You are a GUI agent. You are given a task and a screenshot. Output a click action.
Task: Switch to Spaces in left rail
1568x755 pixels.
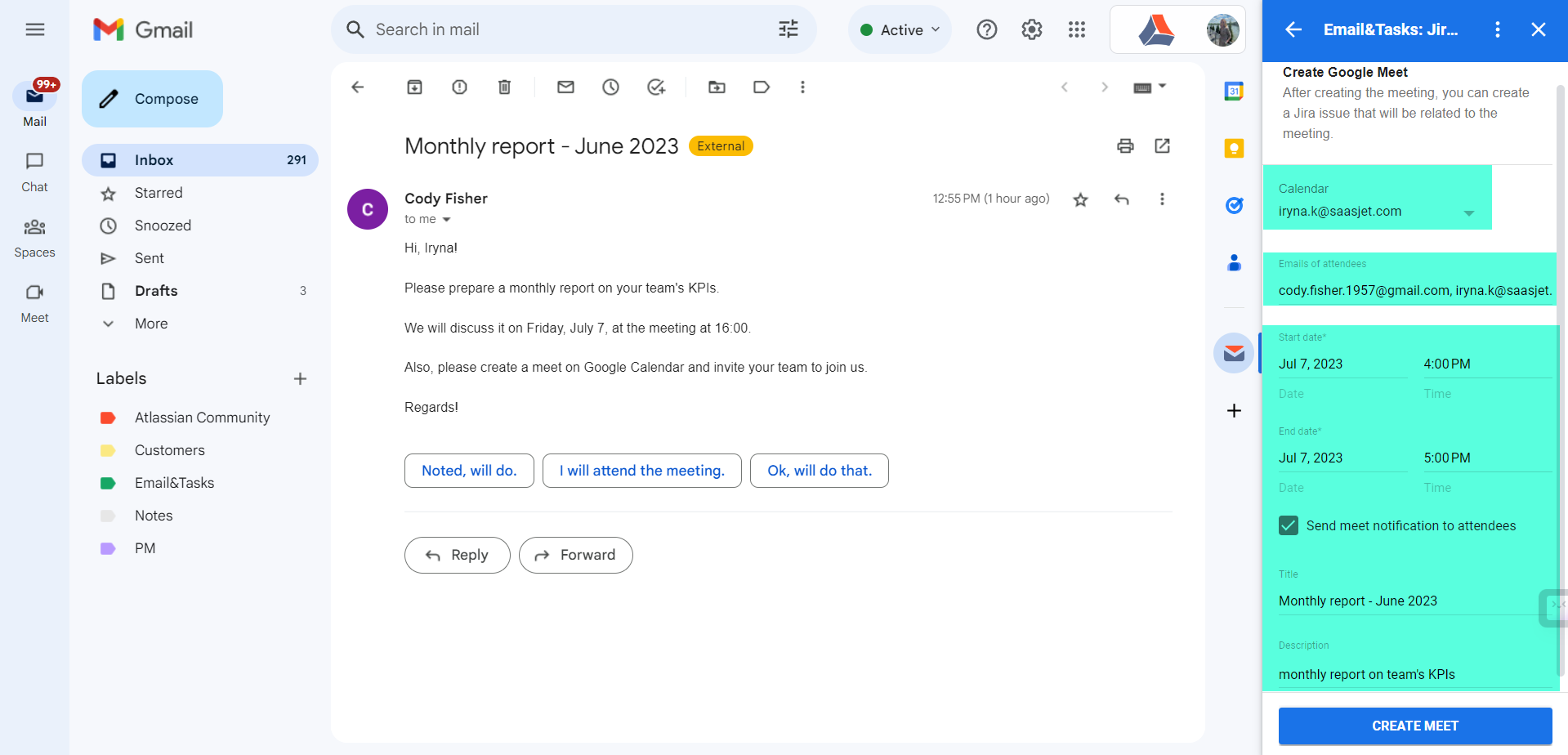click(x=34, y=237)
